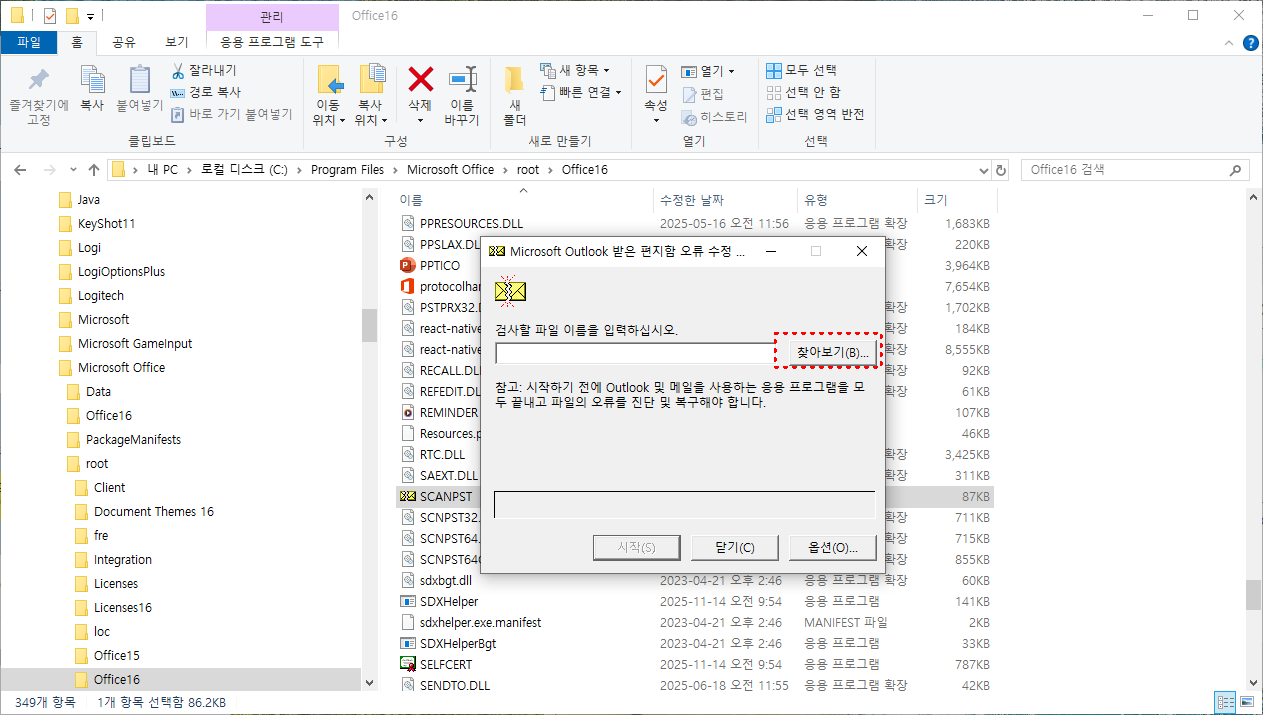1263x715 pixels.
Task: Select the PPTICO PowerPoint icon file
Action: tap(407, 265)
